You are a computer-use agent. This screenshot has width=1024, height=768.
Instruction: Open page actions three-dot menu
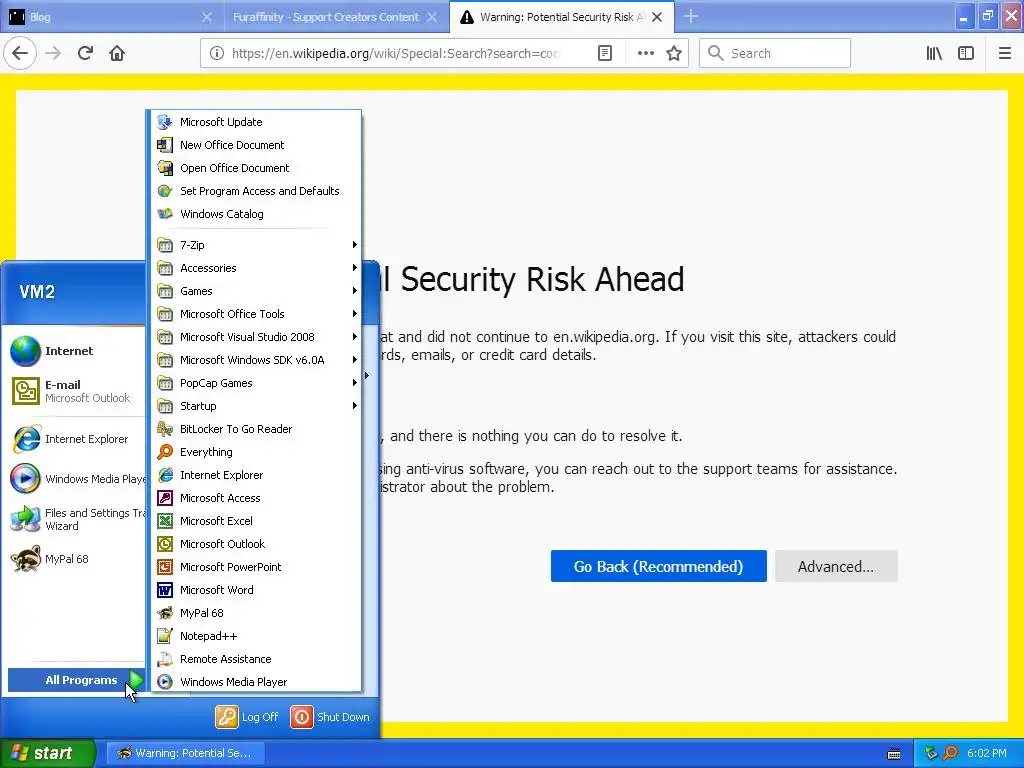point(645,53)
